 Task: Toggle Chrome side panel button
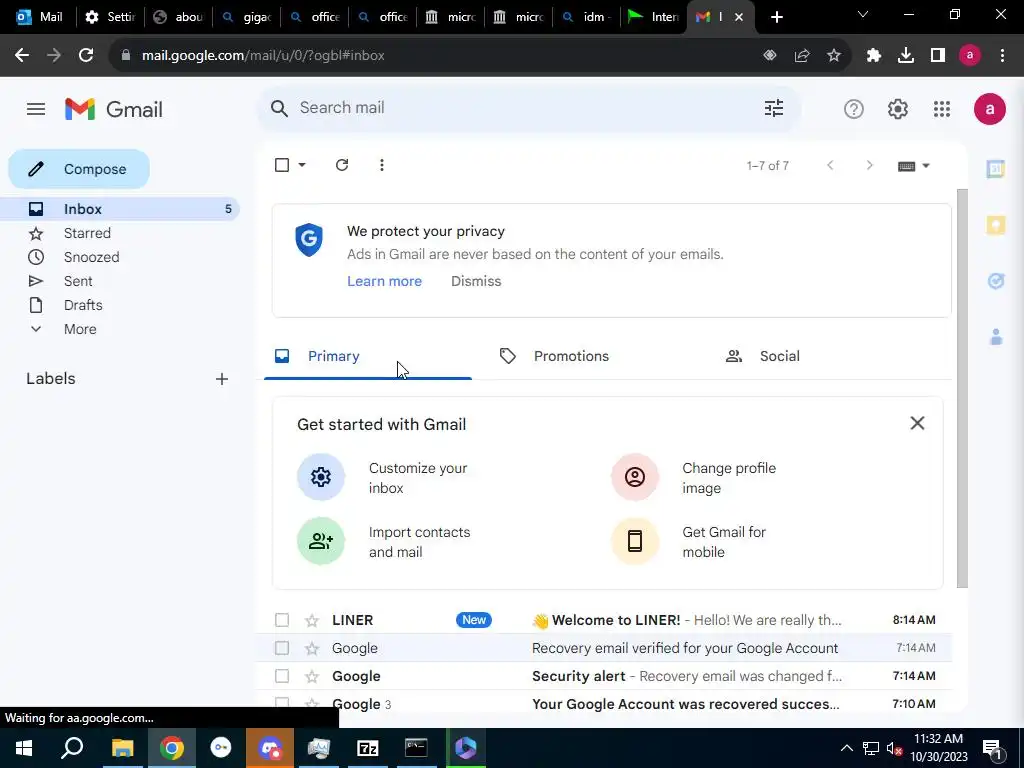tap(938, 56)
